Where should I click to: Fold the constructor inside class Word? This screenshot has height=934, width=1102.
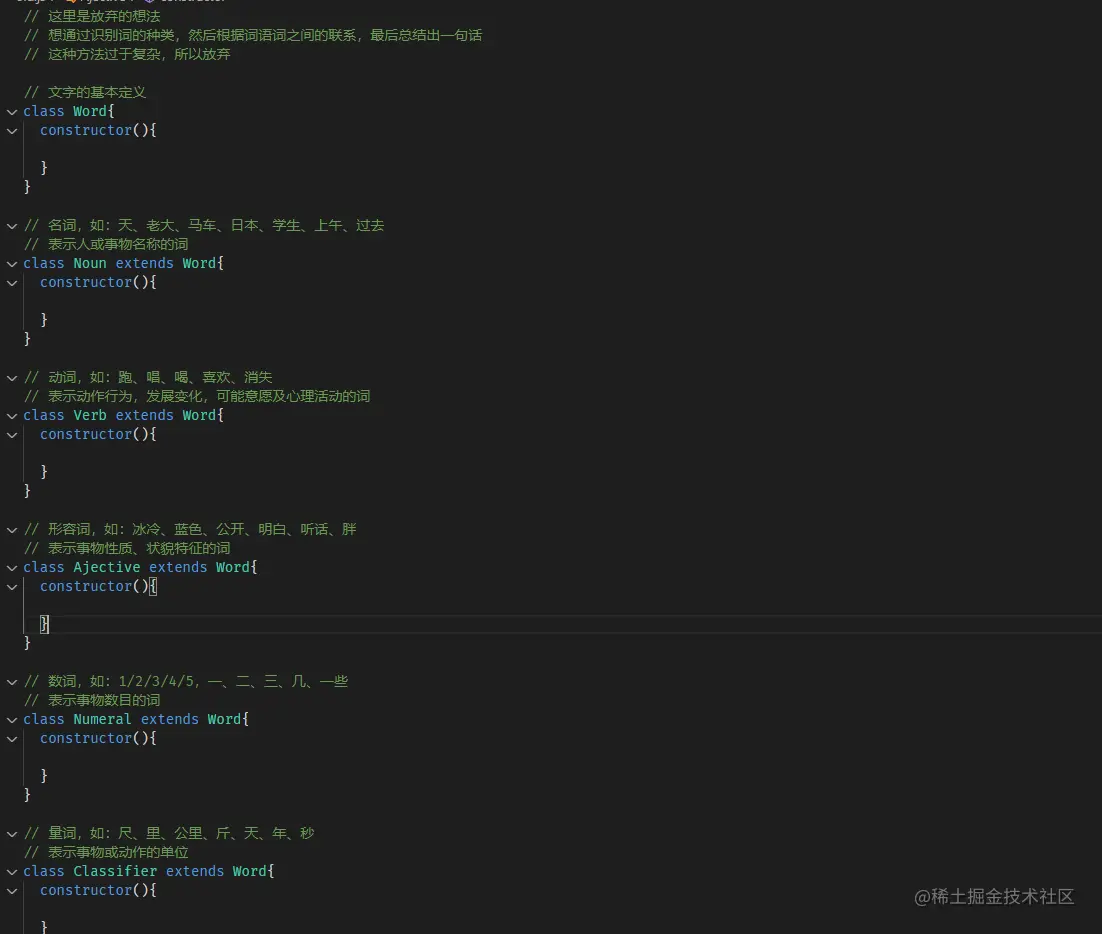[12, 131]
